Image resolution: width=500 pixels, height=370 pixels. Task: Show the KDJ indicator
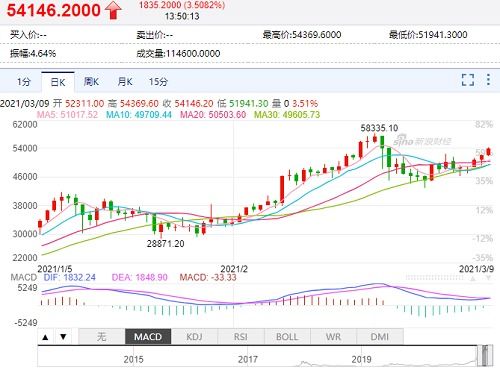click(x=194, y=337)
